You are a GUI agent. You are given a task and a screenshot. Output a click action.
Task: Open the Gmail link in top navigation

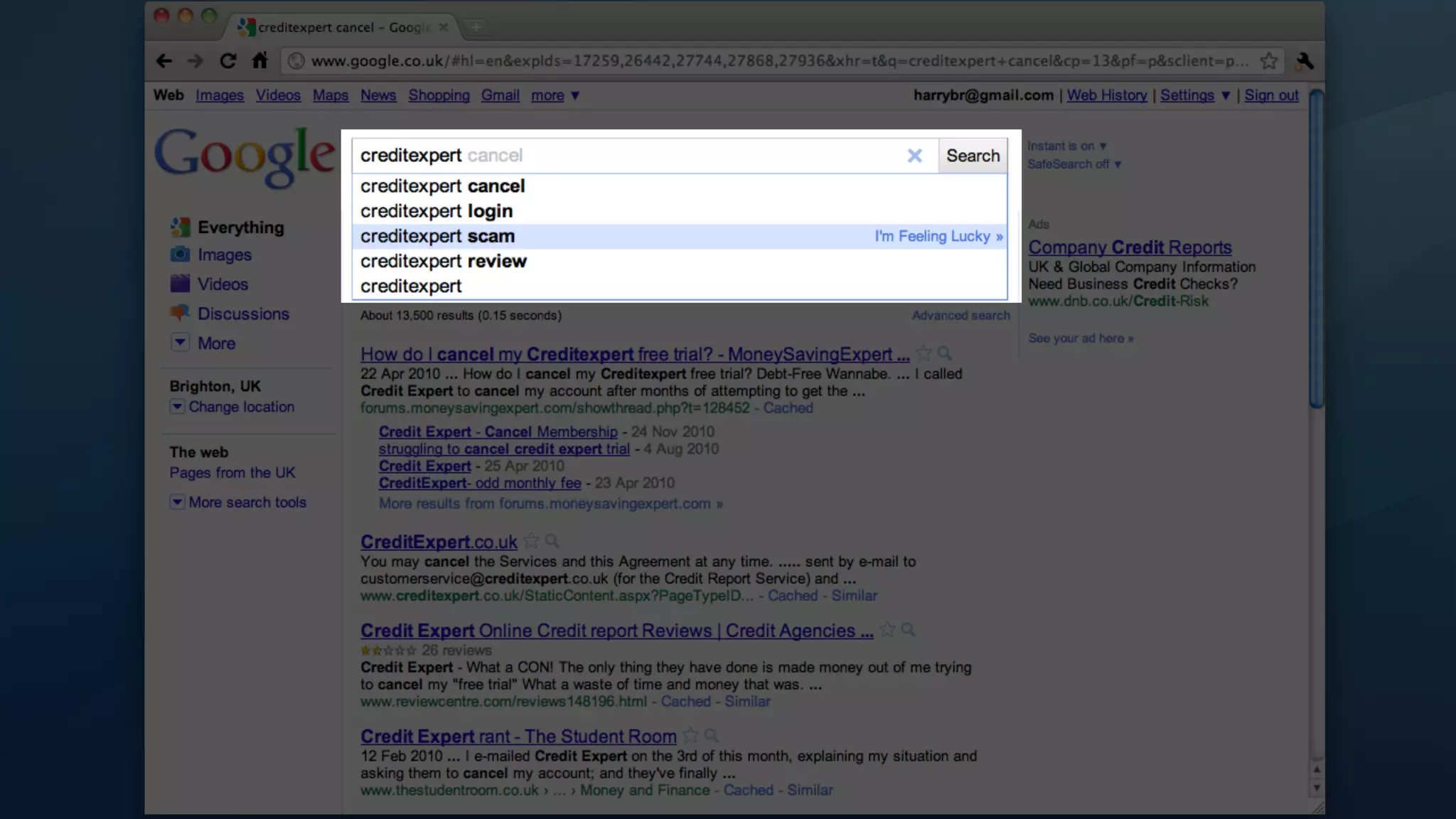pyautogui.click(x=500, y=95)
